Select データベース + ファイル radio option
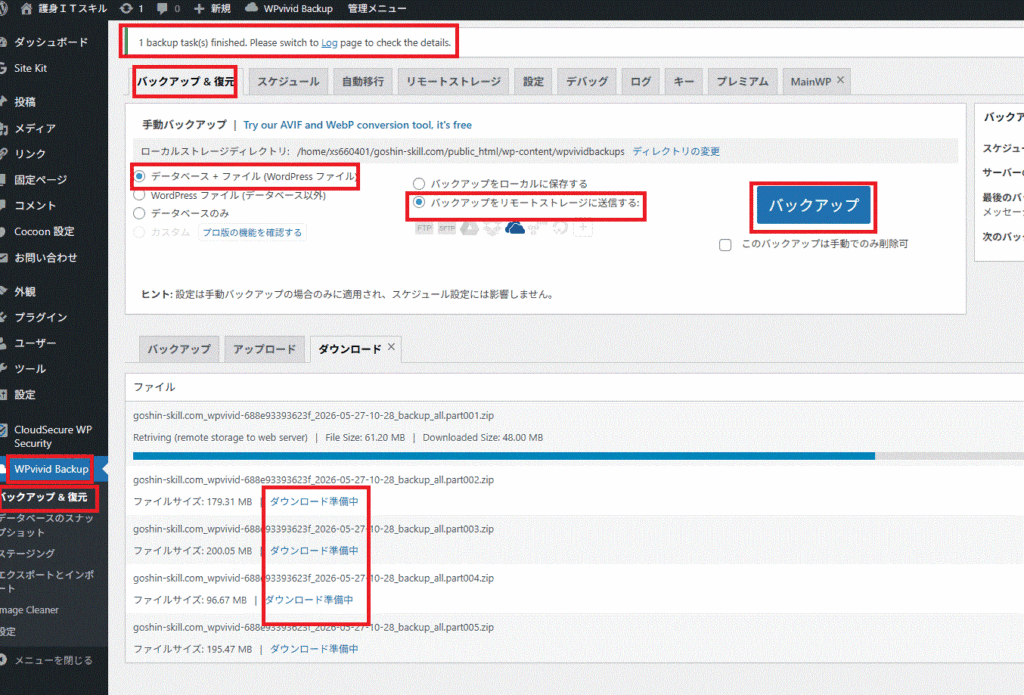This screenshot has height=695, width=1024. point(139,176)
